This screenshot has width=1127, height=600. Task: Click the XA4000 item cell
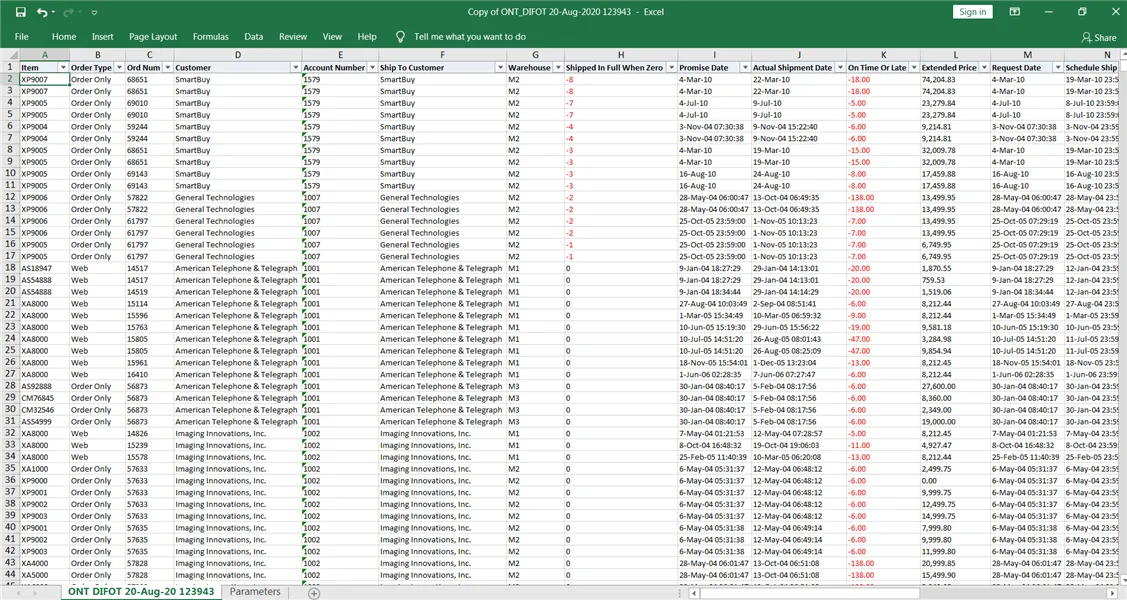(44, 563)
